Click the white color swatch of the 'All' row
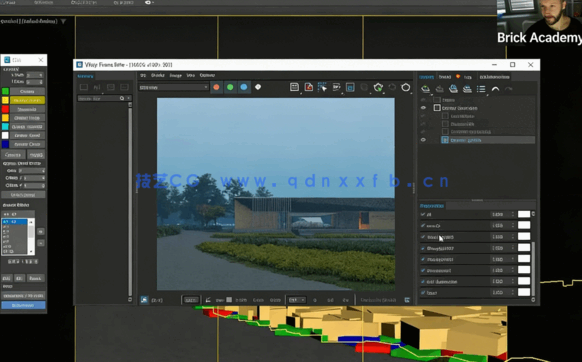Viewport: 582px width, 362px height. (524, 214)
